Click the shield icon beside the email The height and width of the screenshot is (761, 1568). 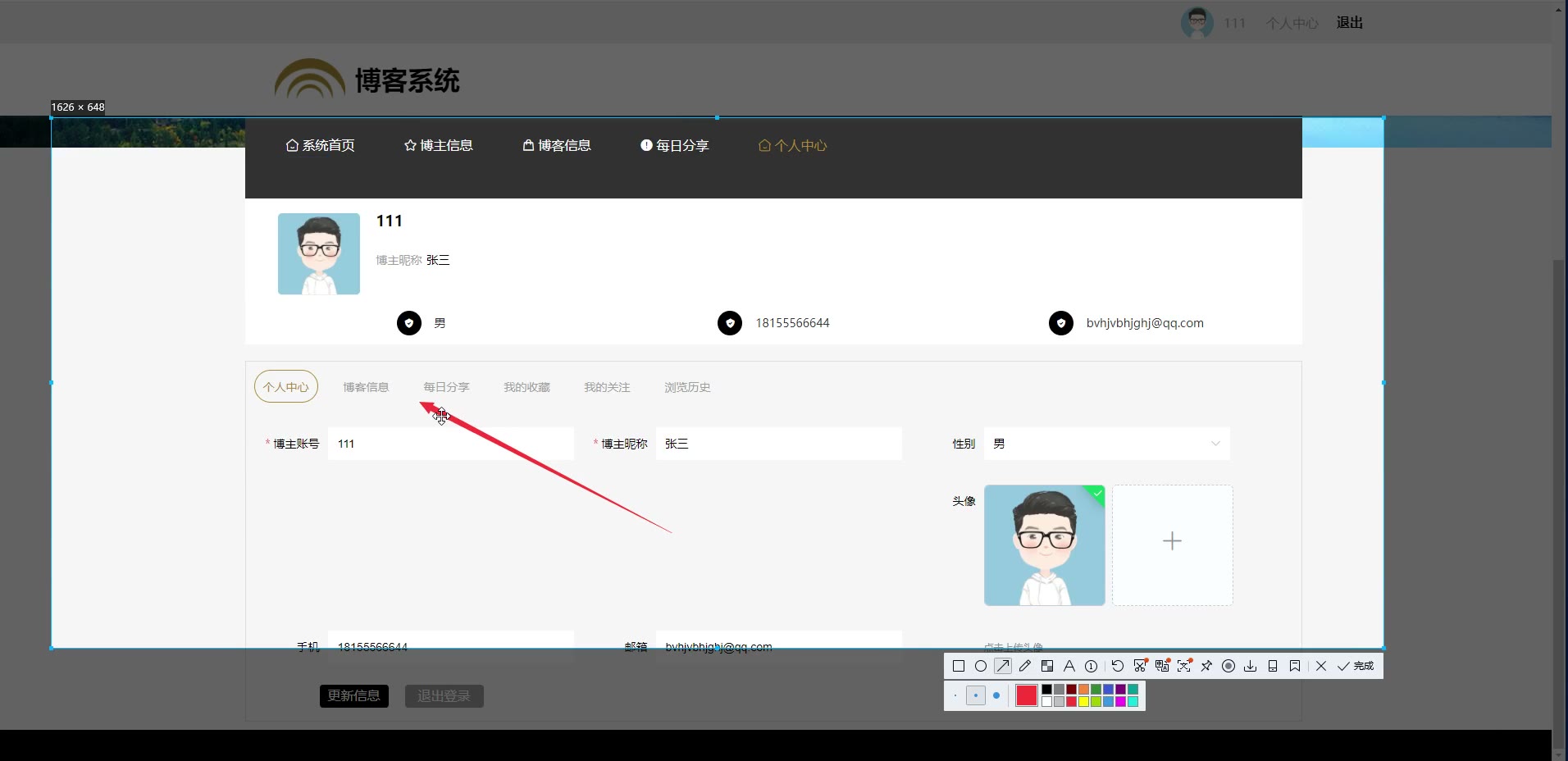(x=1061, y=323)
